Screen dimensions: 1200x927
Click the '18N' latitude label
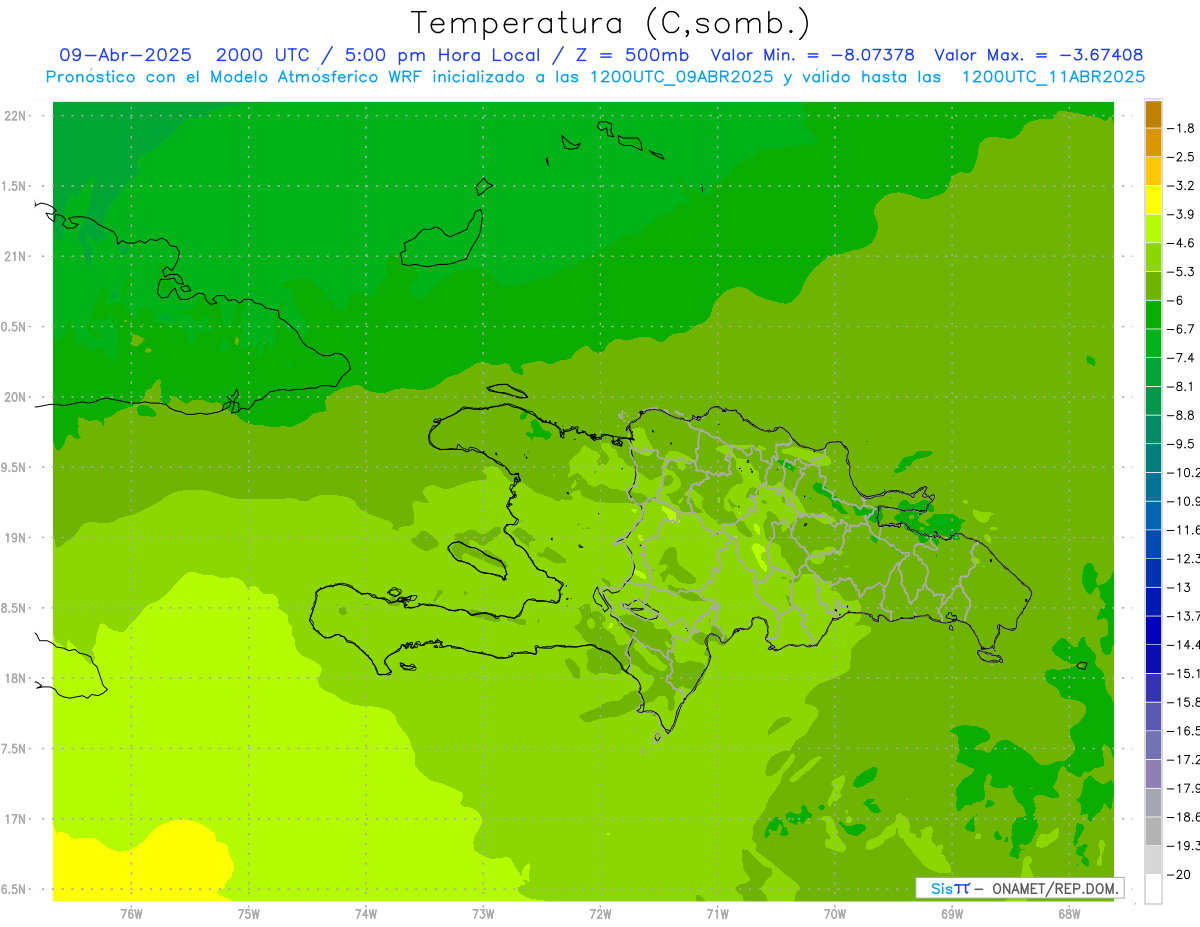15,679
